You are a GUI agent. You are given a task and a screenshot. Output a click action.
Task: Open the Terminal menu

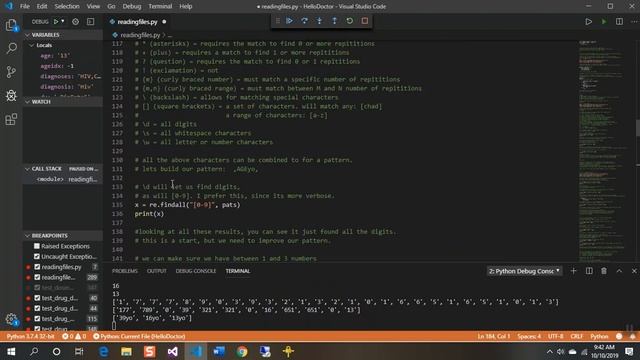[160, 6]
